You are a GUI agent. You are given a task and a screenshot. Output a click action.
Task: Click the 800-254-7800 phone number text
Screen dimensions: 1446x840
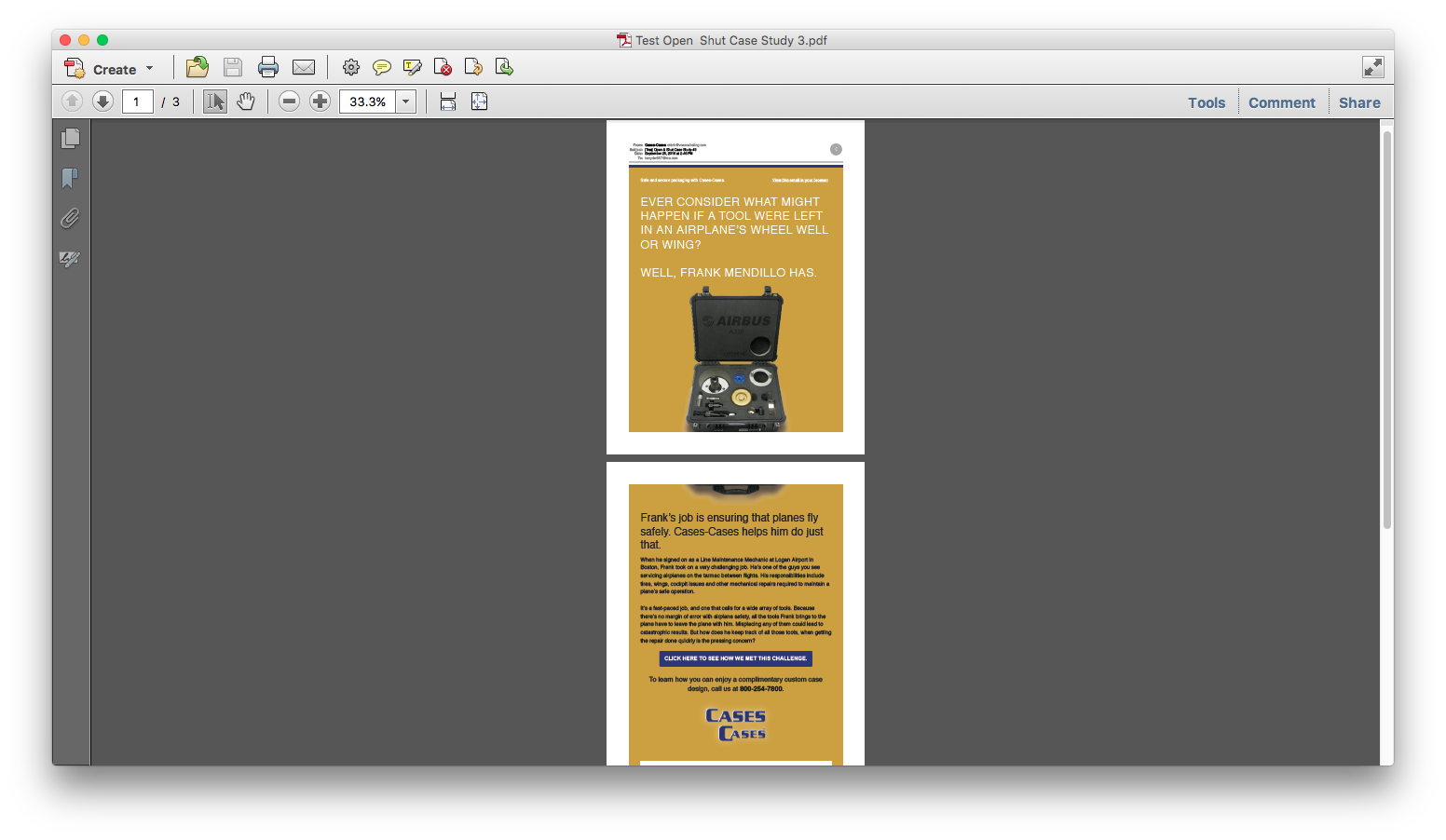(761, 689)
